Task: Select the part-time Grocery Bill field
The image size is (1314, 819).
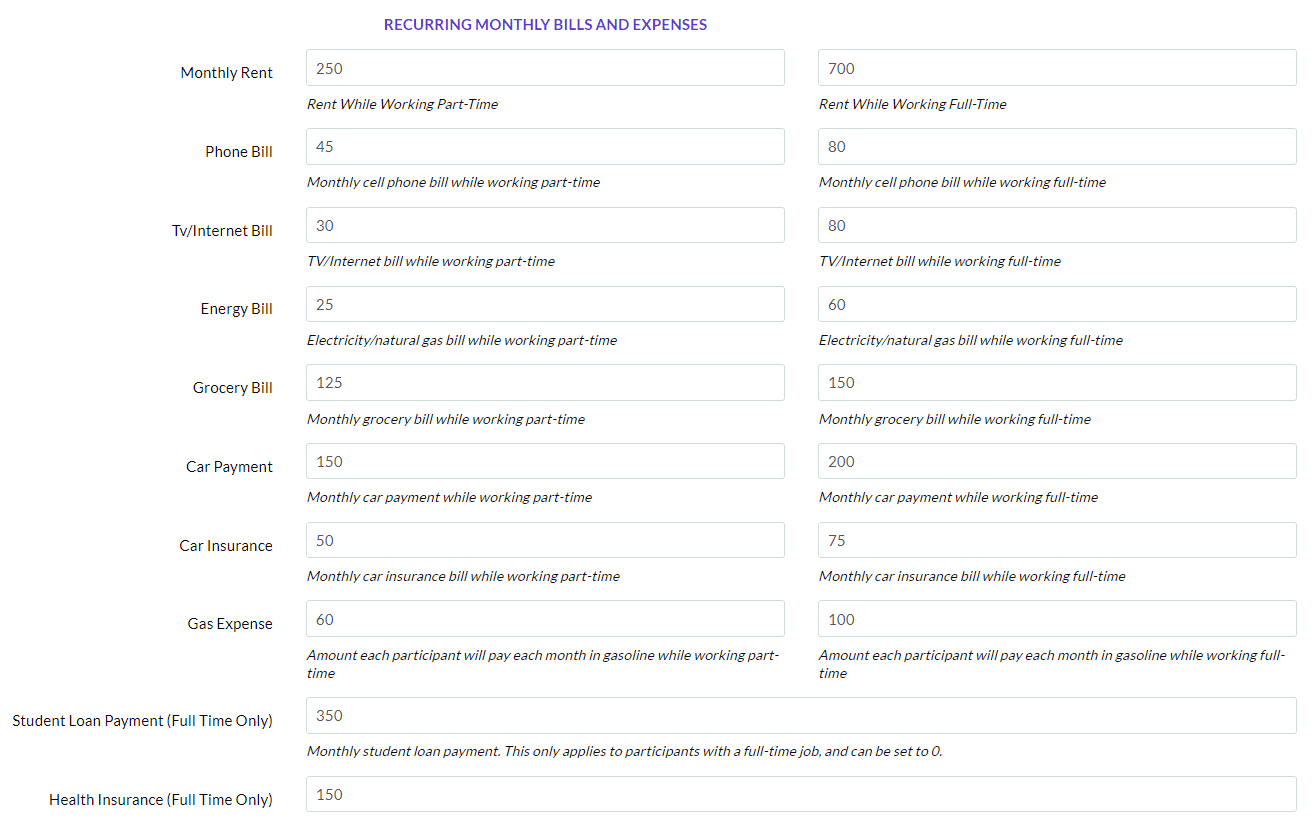Action: [x=545, y=383]
